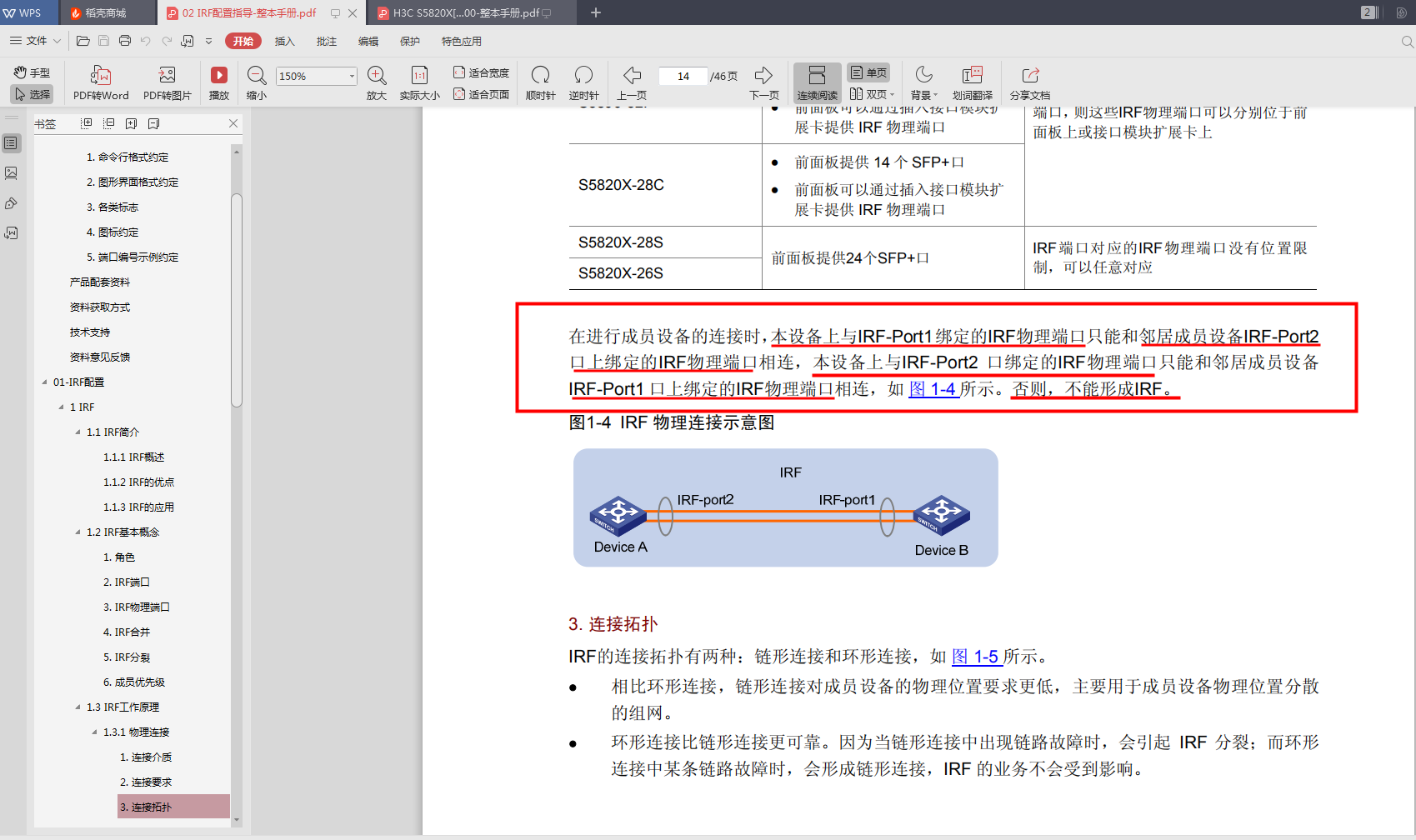Screen dimensions: 1416x840
Task: Collapse the 1 IRF bookmark node
Action: 62,407
